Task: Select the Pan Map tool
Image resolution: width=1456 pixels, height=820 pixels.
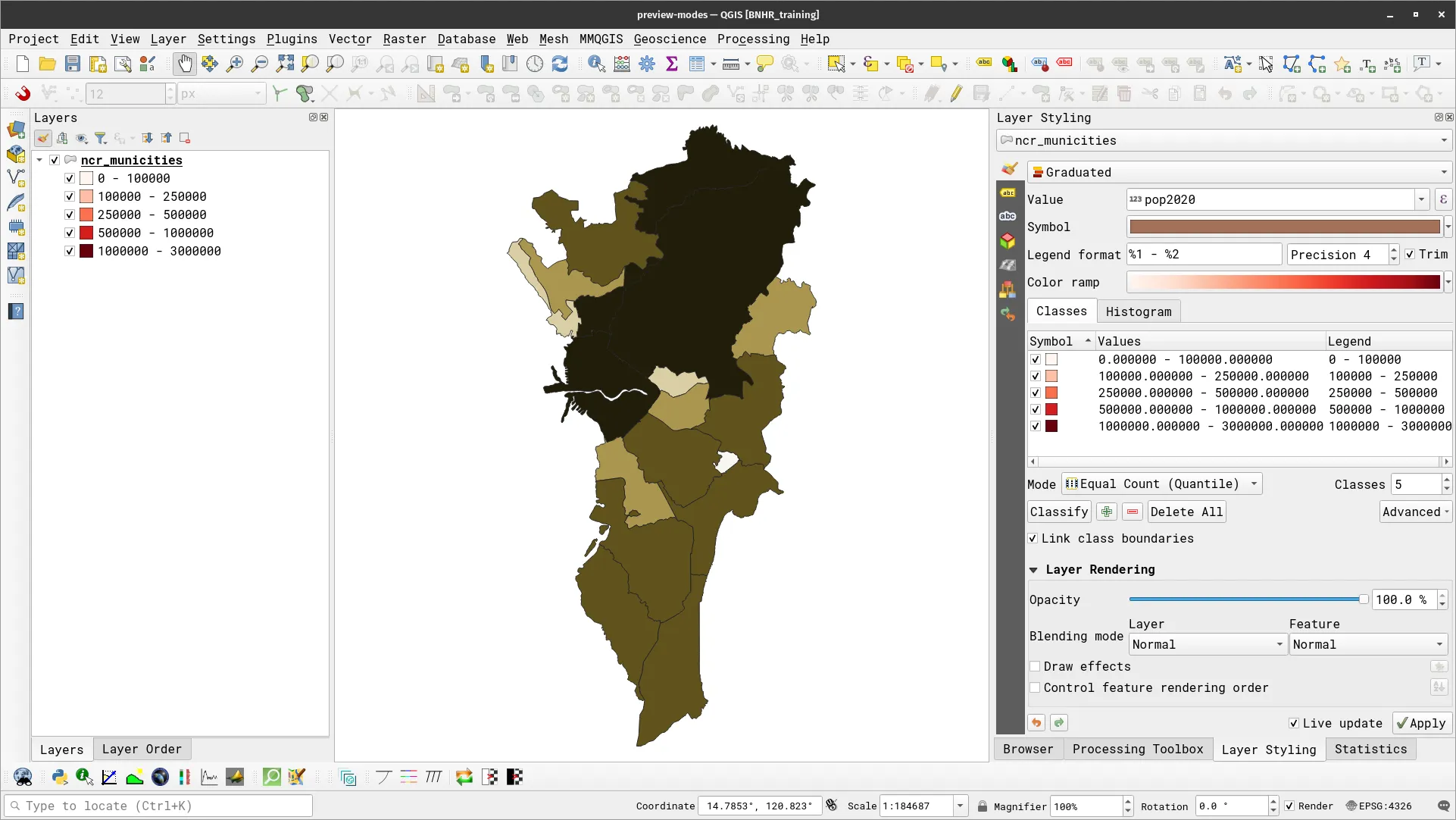Action: [184, 64]
